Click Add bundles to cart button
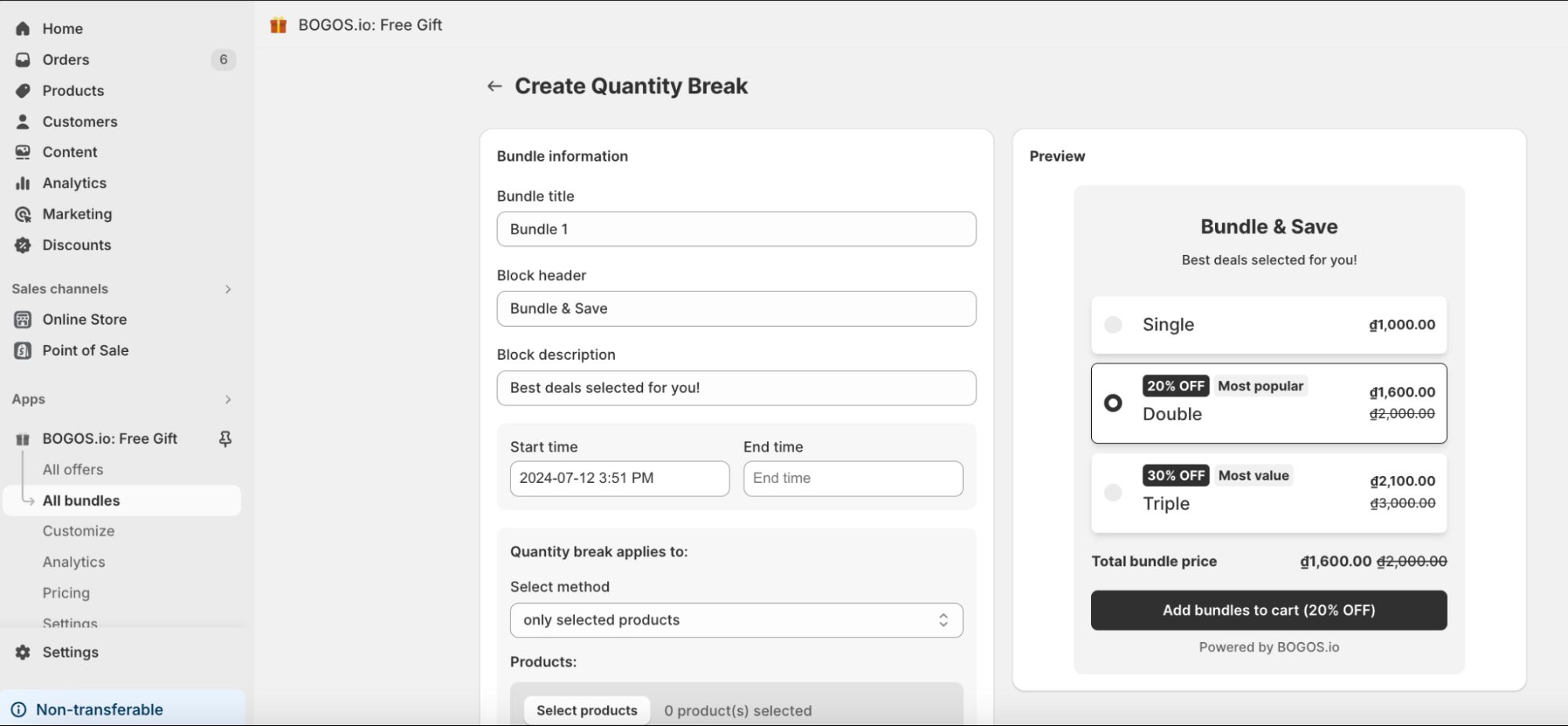This screenshot has width=1568, height=726. click(1268, 610)
